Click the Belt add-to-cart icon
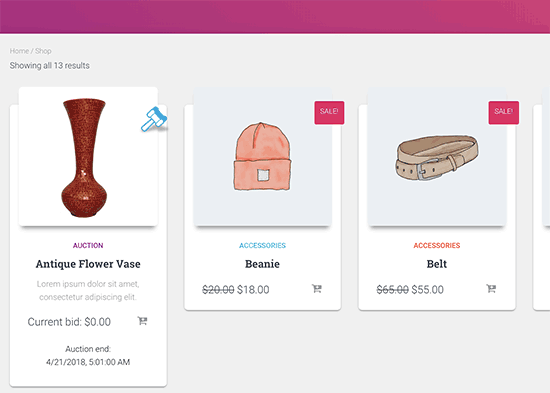Image resolution: width=550 pixels, height=393 pixels. tap(491, 289)
